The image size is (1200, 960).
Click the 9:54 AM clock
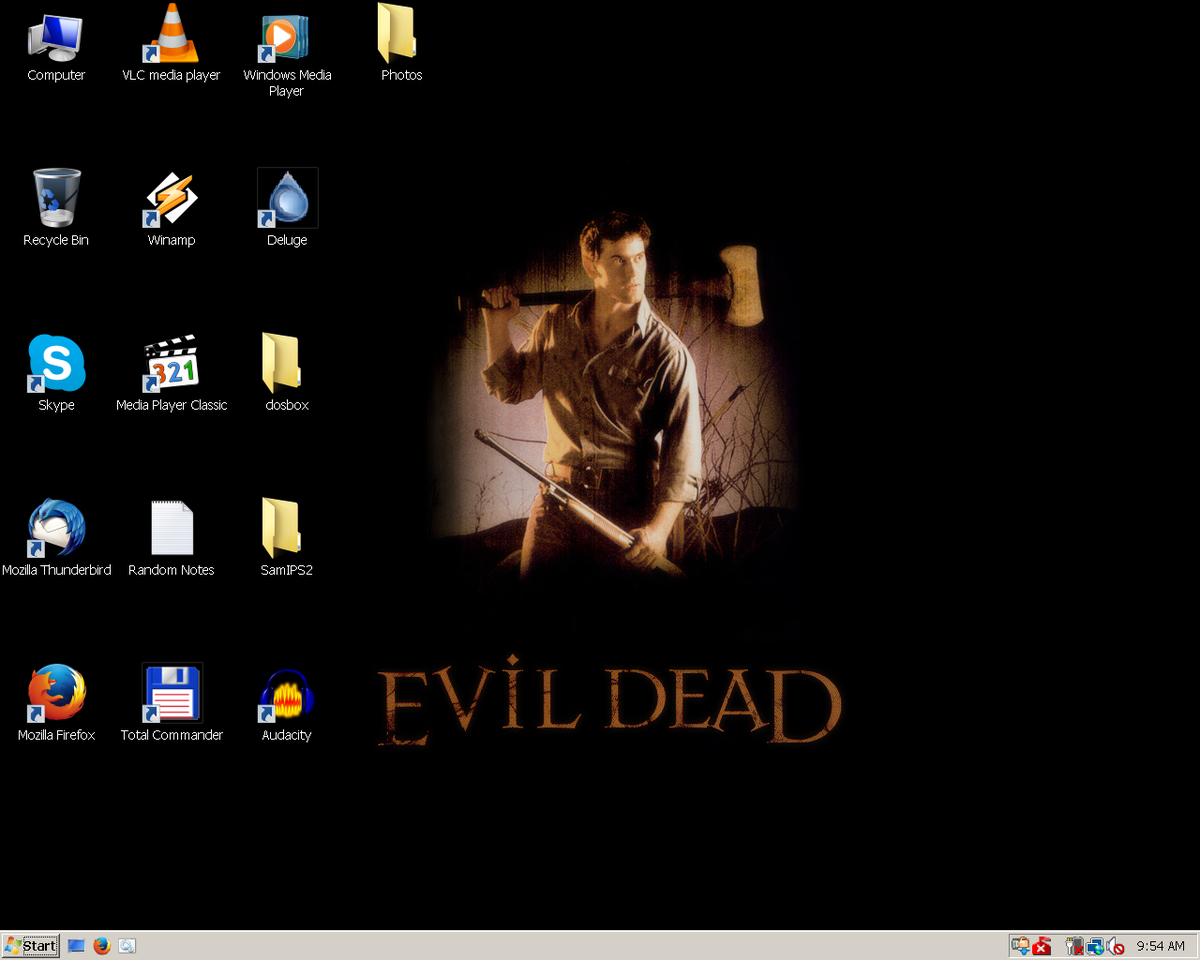[1160, 946]
